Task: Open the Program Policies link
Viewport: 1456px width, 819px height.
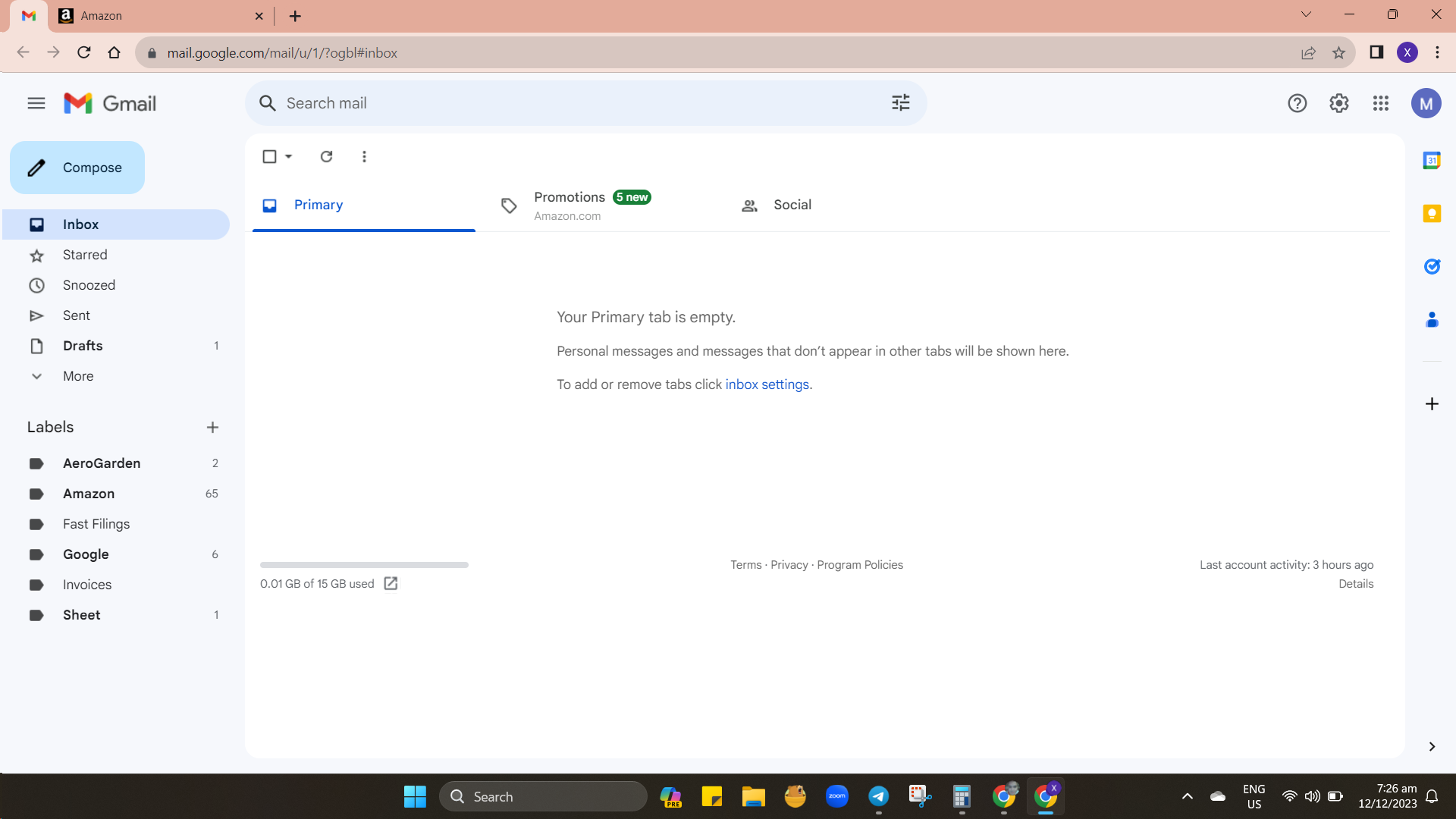Action: point(860,565)
